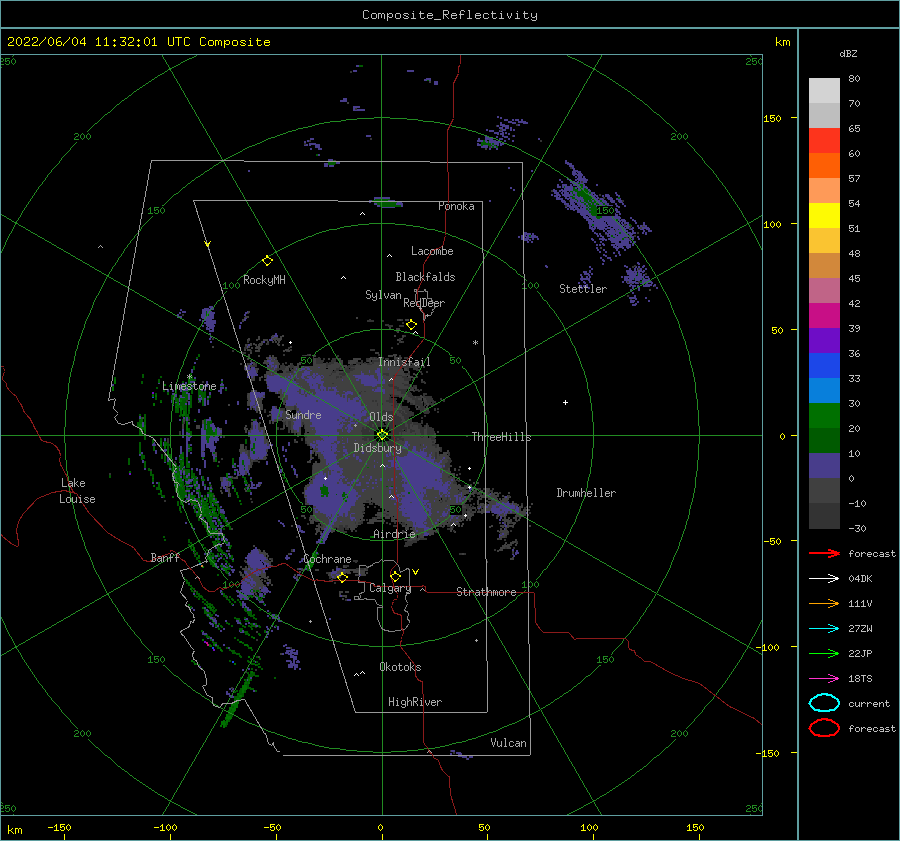Screen dimensions: 900x841
Task: Click the cyan 27ZW arrow legend icon
Action: tap(824, 629)
